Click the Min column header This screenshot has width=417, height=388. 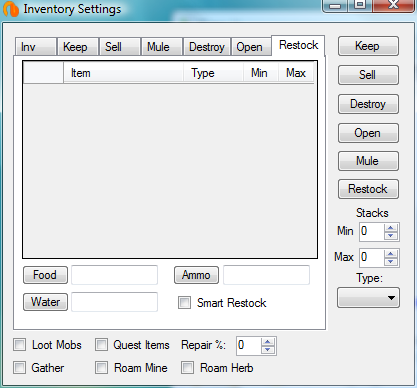tap(260, 73)
